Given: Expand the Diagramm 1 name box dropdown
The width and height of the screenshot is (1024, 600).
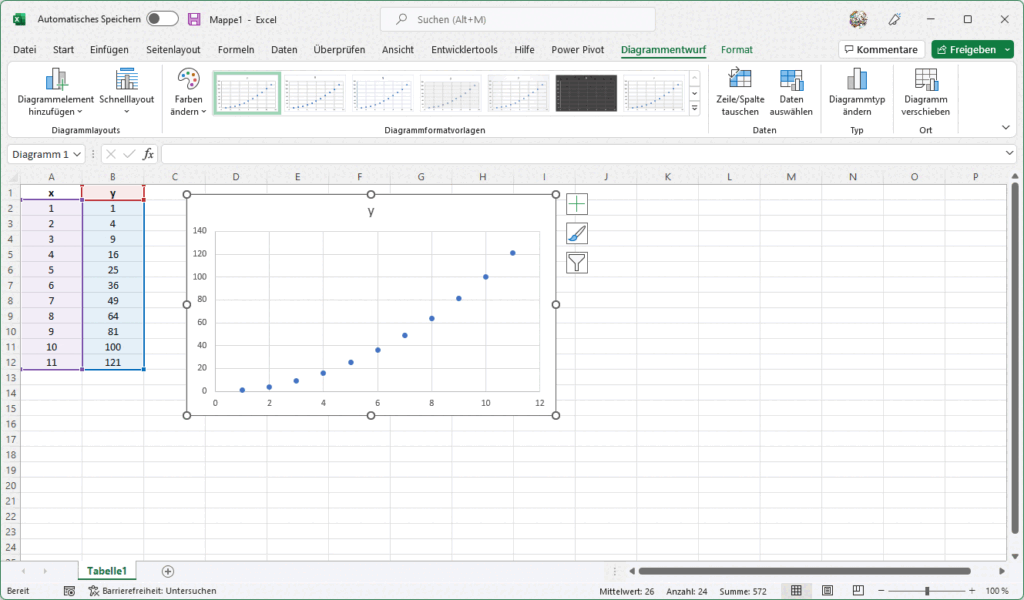Looking at the screenshot, I should (x=77, y=154).
